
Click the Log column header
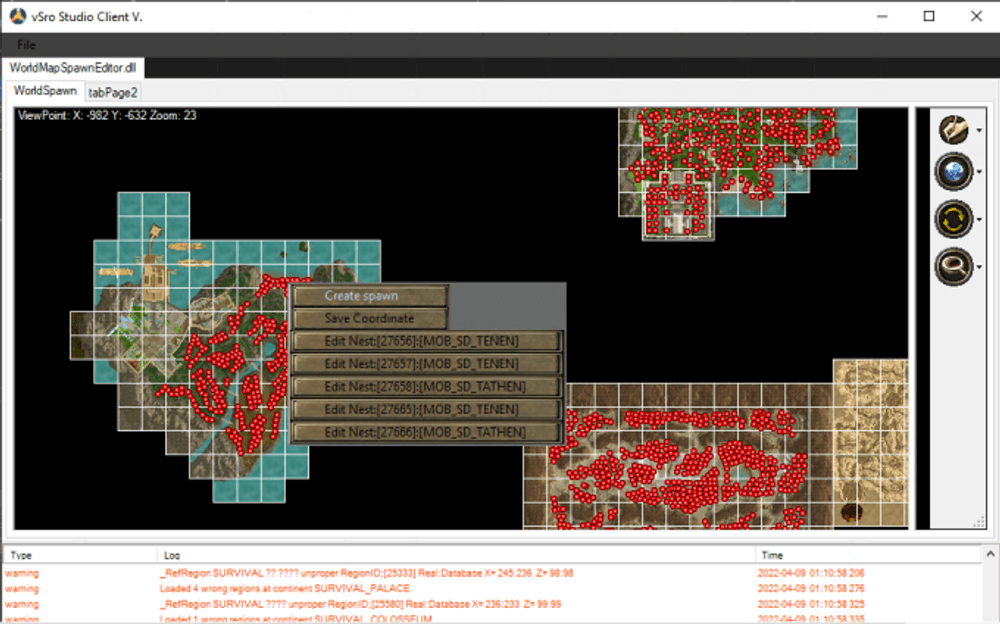173,554
